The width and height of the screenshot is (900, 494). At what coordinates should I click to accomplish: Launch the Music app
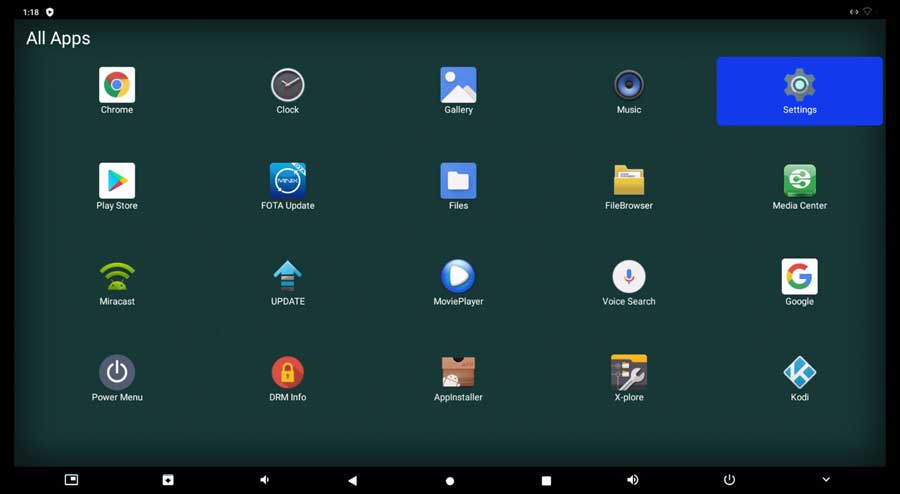pos(629,91)
